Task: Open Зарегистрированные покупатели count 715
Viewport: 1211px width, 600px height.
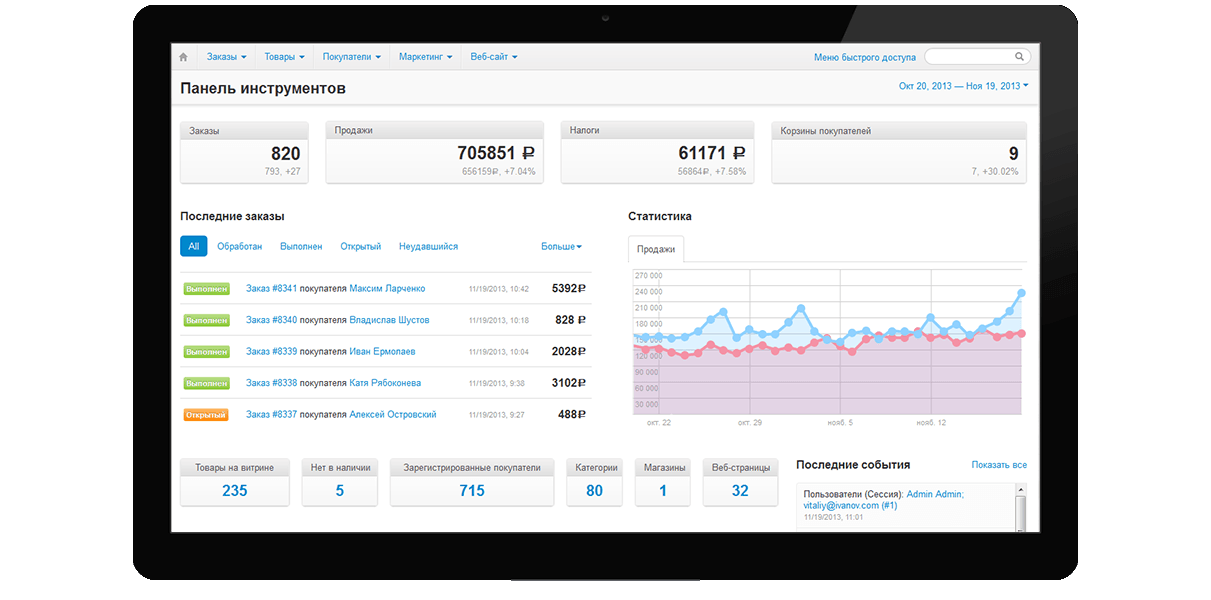Action: (x=472, y=491)
